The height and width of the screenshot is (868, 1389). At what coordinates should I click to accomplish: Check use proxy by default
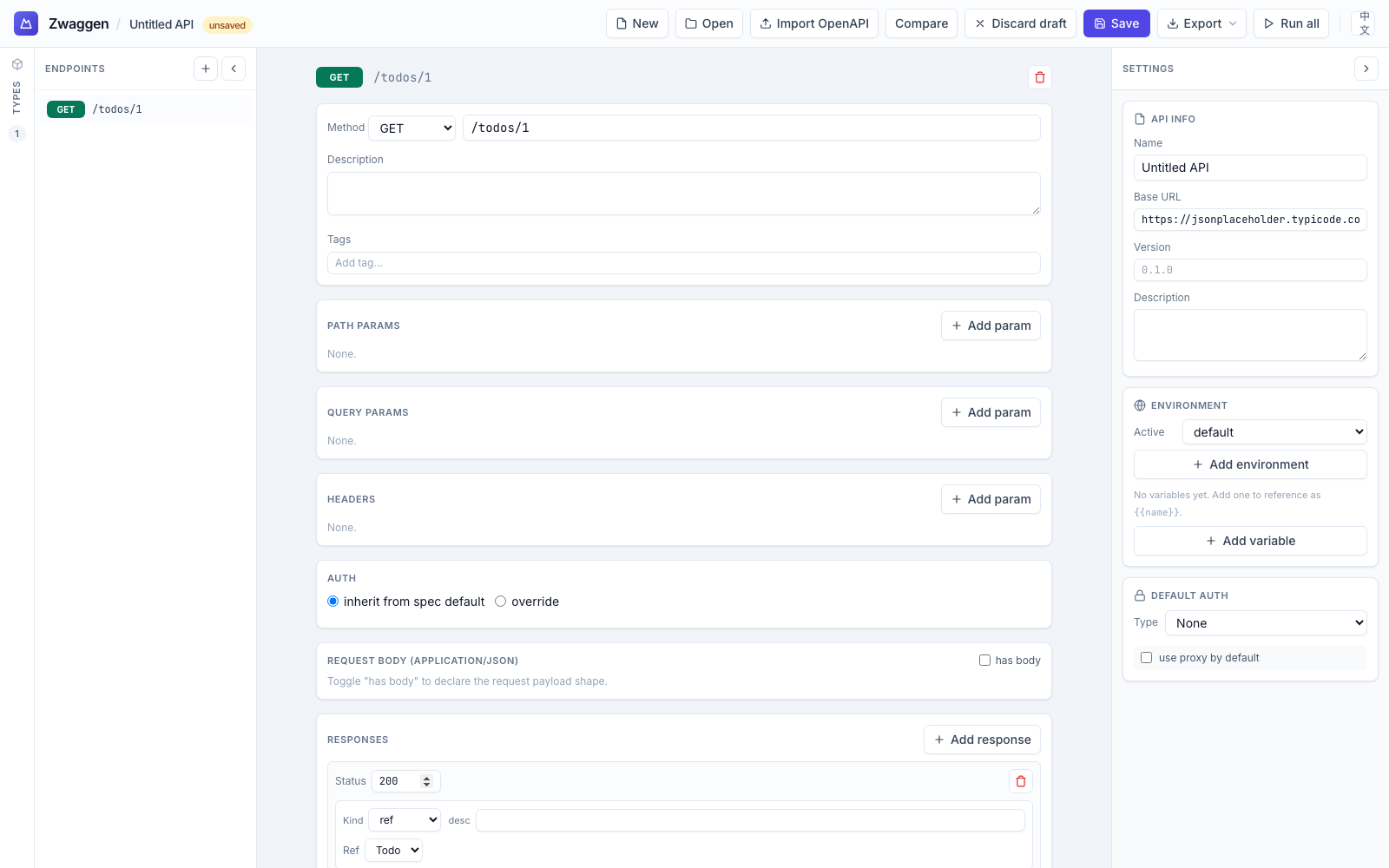pos(1146,657)
